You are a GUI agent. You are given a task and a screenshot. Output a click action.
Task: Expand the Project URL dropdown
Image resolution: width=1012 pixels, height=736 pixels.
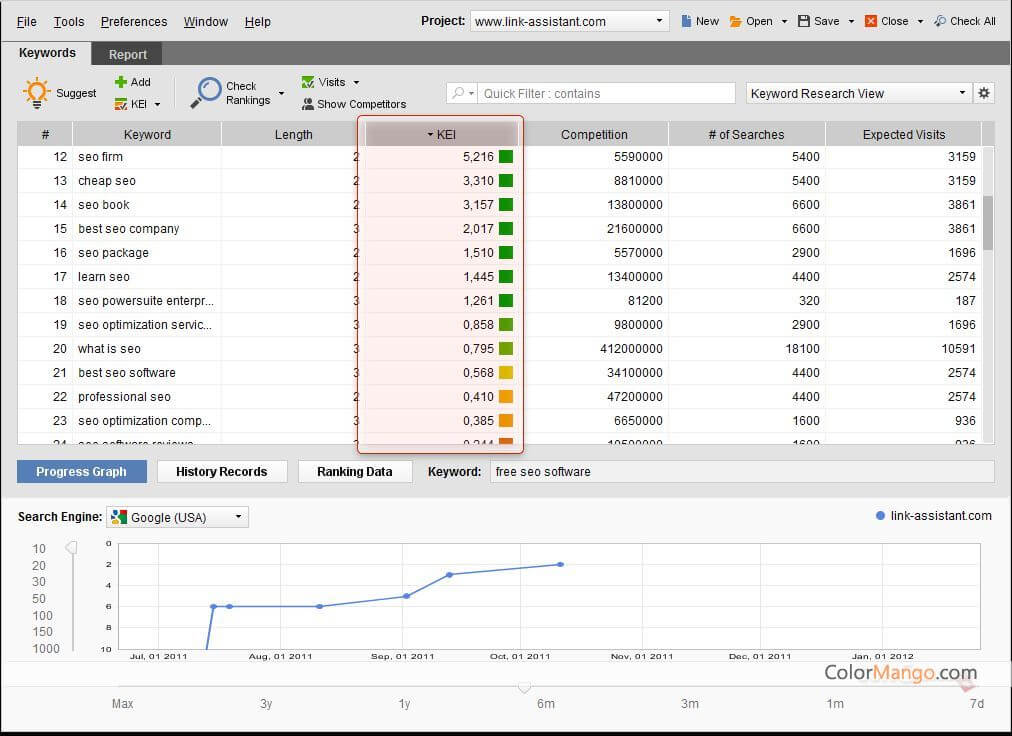point(660,21)
